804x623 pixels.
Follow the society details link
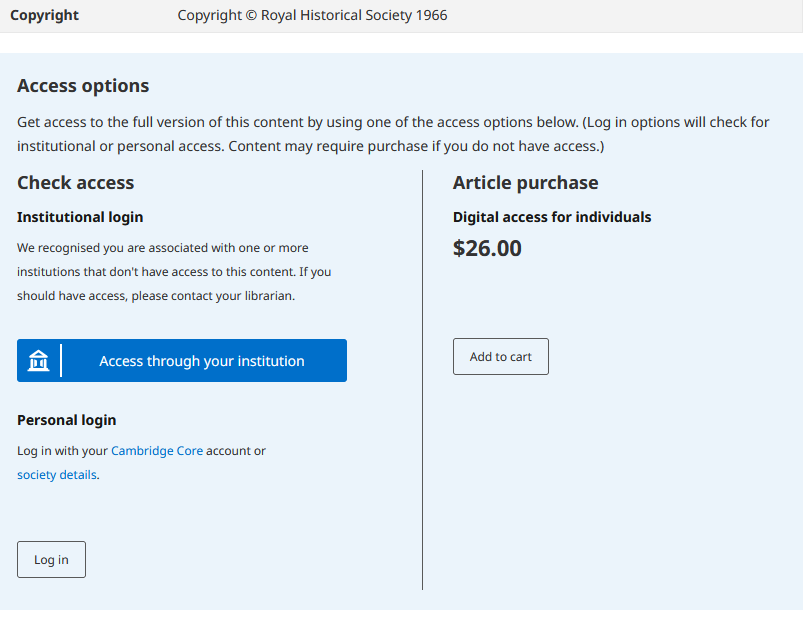coord(57,475)
